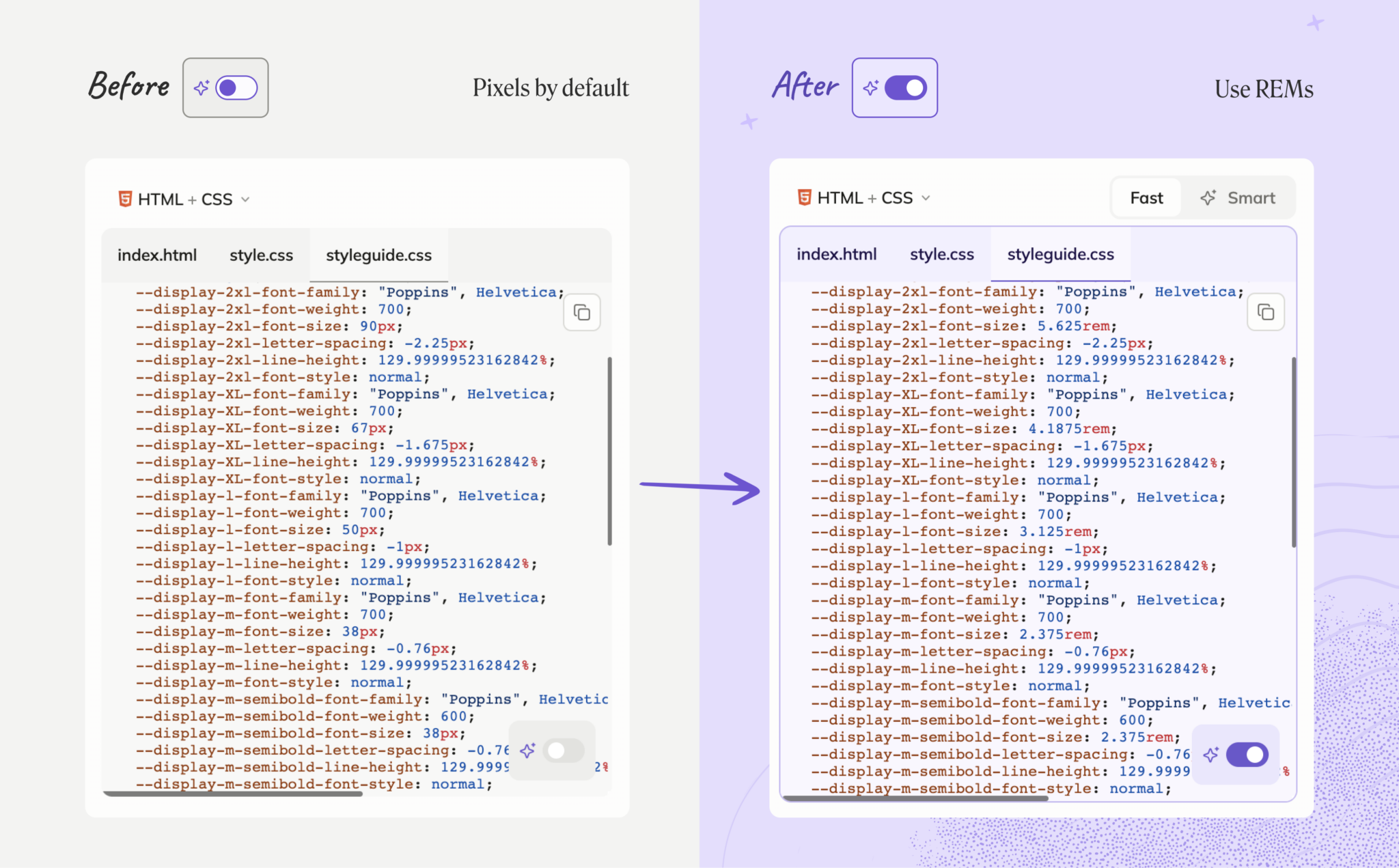Copy the code from the Before panel
Screen dimensions: 1399x868
[x=581, y=312]
